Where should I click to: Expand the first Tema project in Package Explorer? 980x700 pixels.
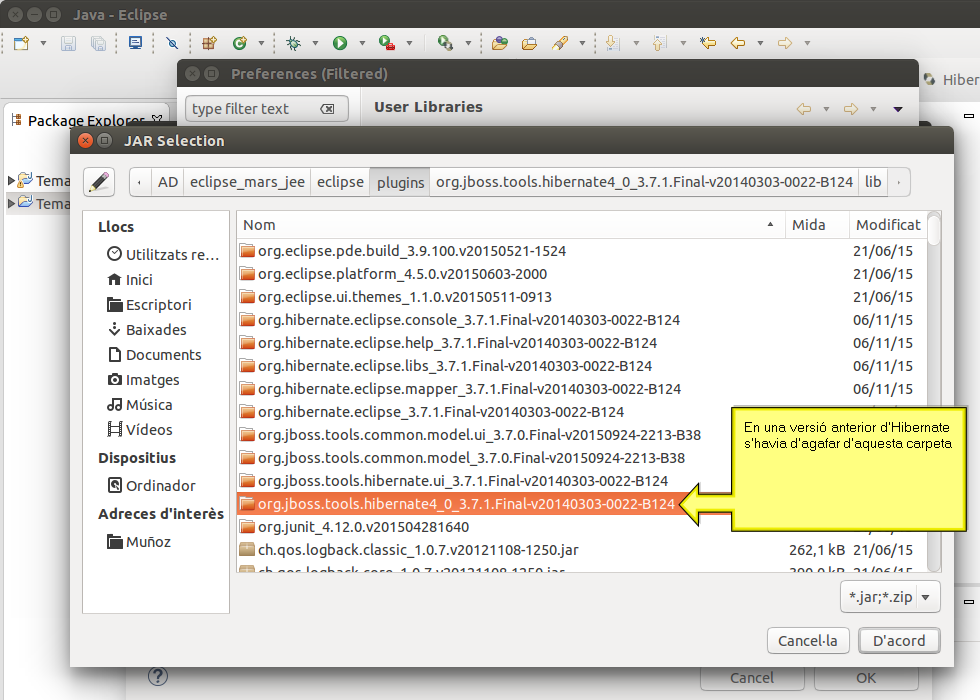click(x=11, y=181)
